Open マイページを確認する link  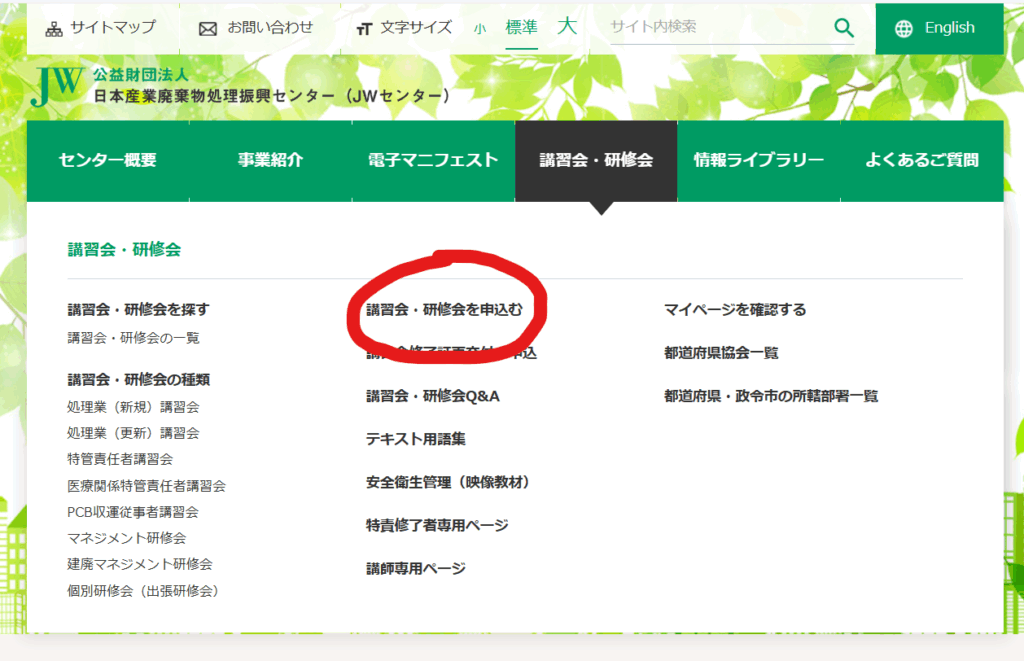(735, 310)
